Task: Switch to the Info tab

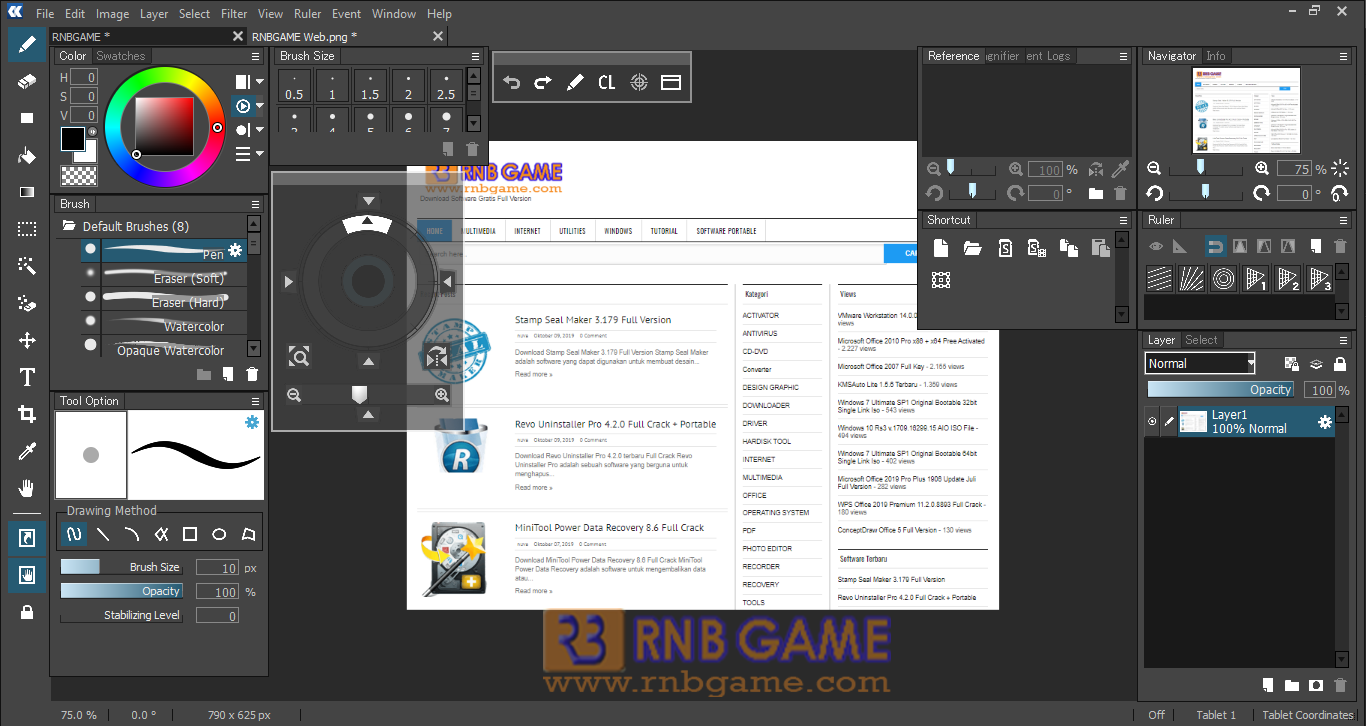Action: click(x=1216, y=56)
